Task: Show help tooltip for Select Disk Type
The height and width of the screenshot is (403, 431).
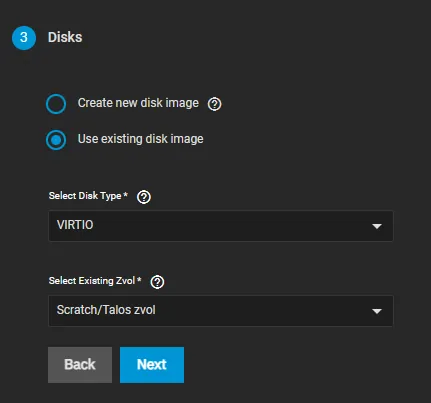Action: (x=144, y=197)
